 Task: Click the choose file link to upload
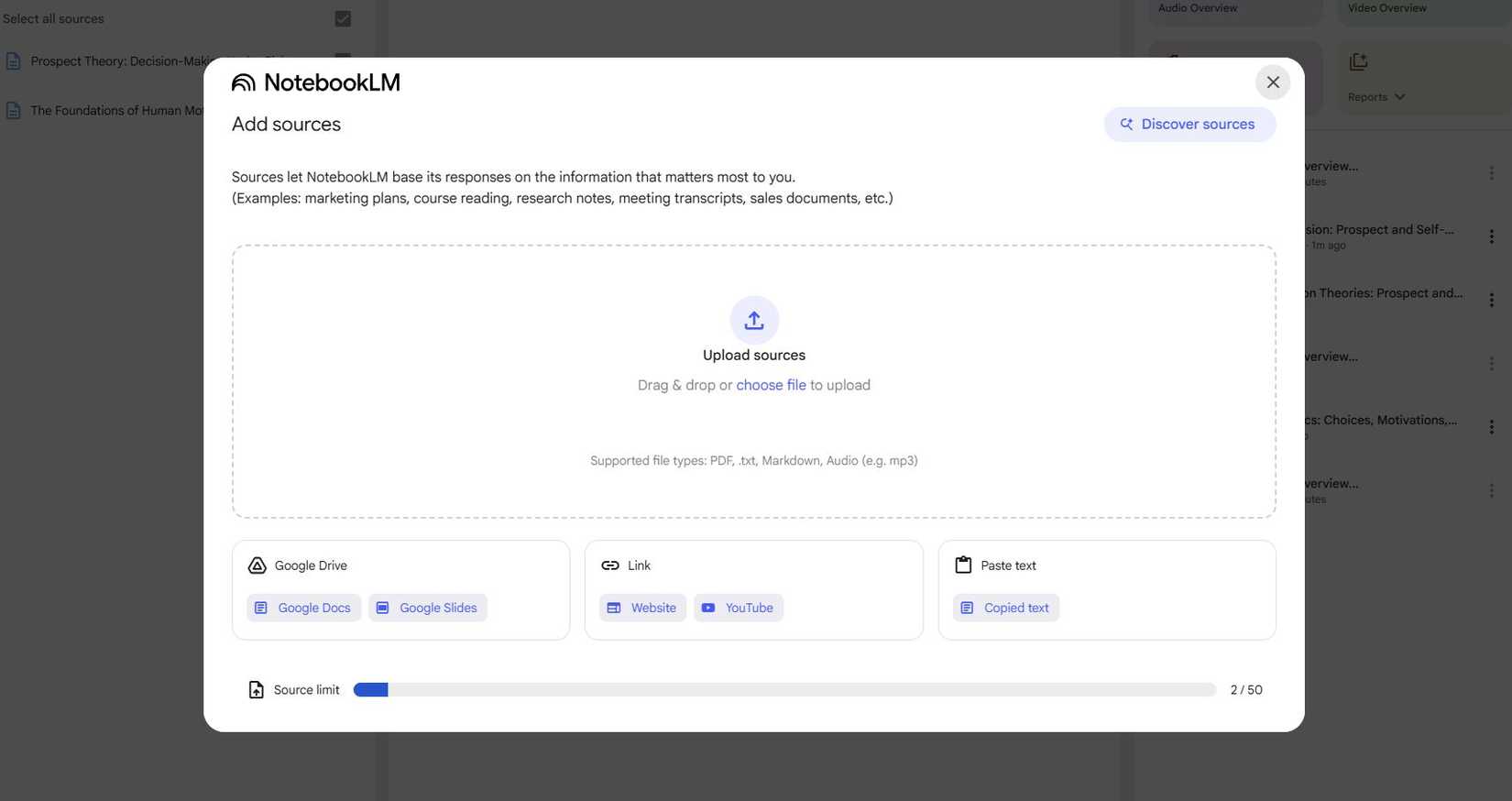[x=771, y=384]
